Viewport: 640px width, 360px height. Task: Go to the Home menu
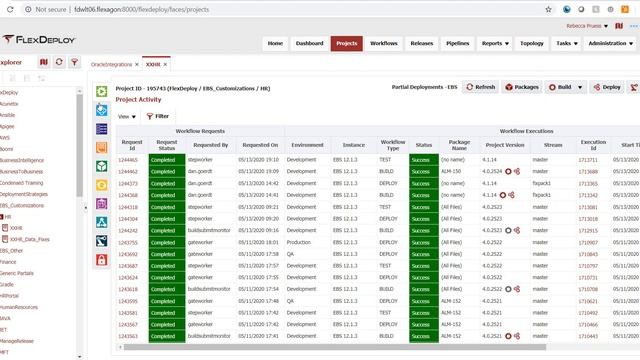tap(275, 43)
